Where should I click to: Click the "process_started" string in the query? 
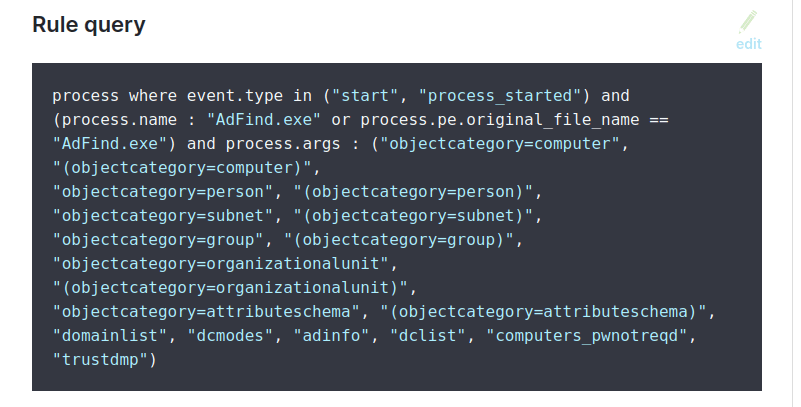[x=495, y=97]
